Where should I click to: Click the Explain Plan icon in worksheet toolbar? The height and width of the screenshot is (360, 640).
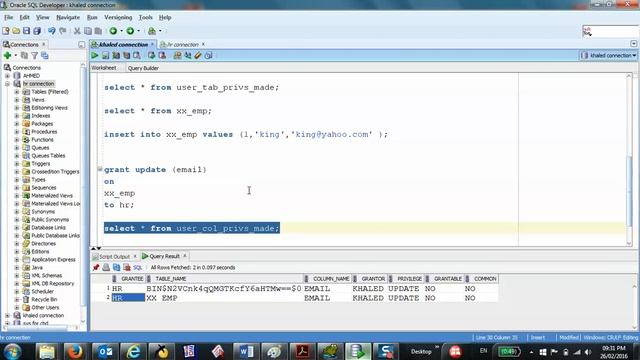tap(116, 56)
